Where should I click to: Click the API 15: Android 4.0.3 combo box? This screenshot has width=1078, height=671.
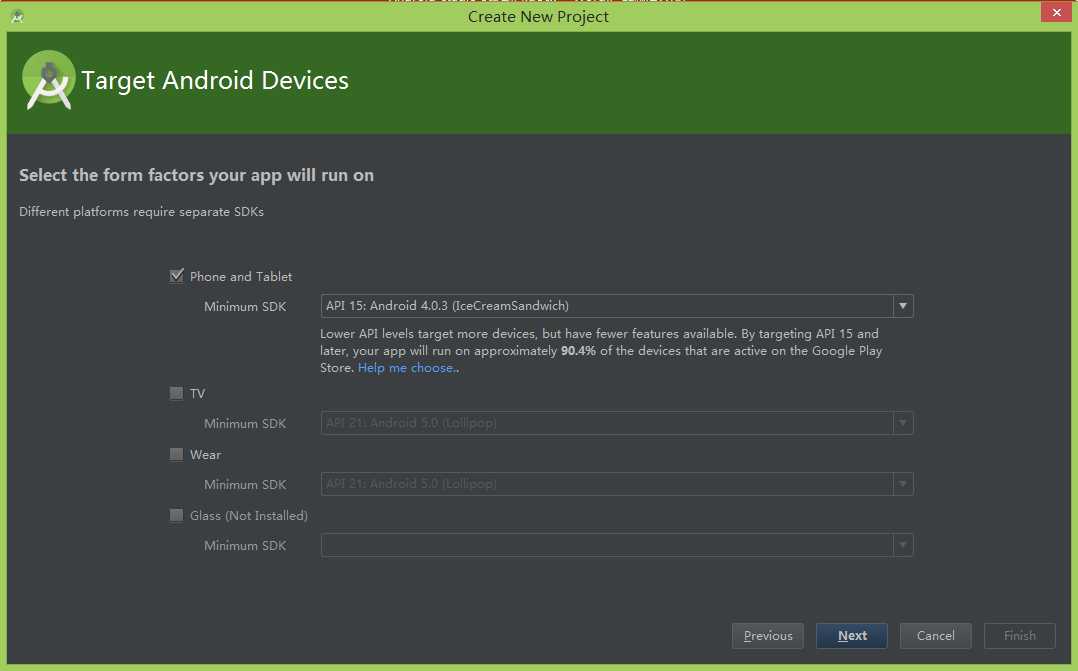[617, 306]
